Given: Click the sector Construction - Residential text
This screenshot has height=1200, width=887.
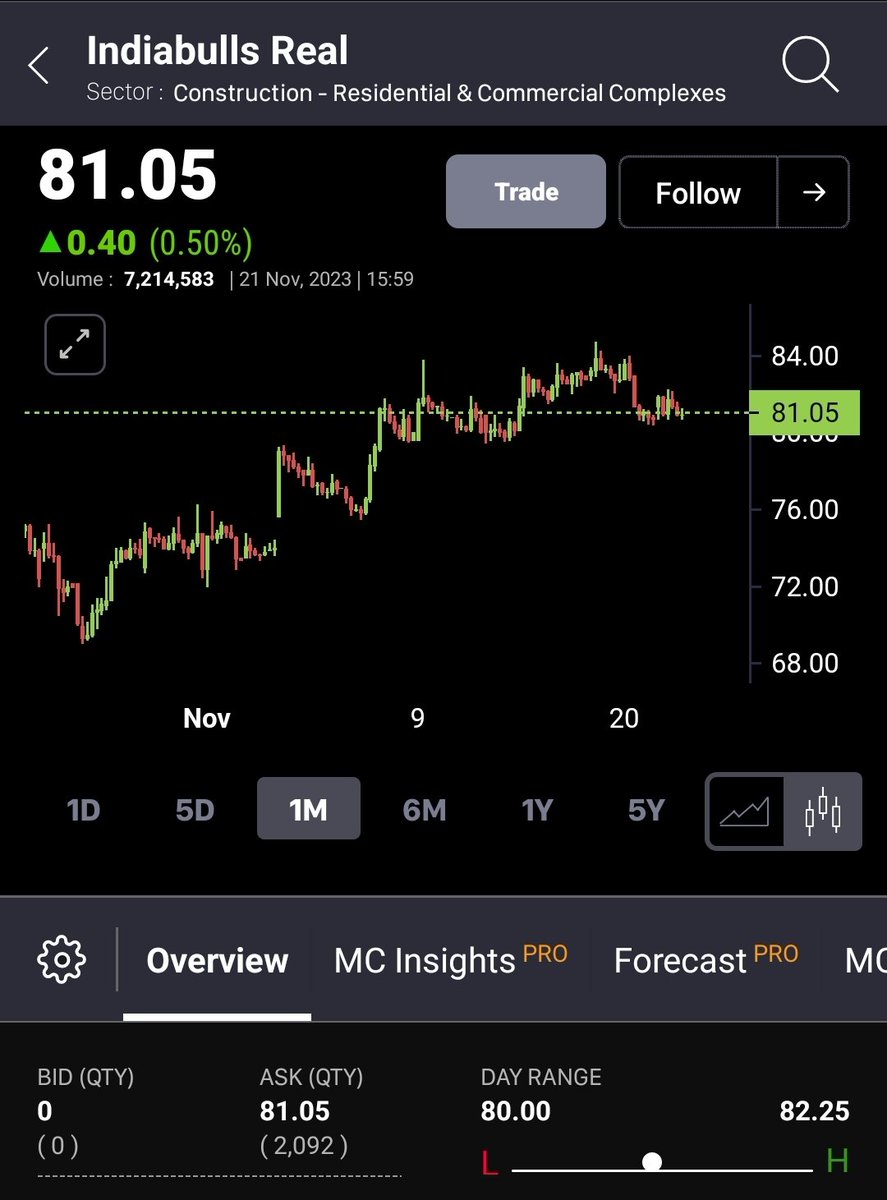Looking at the screenshot, I should (449, 93).
